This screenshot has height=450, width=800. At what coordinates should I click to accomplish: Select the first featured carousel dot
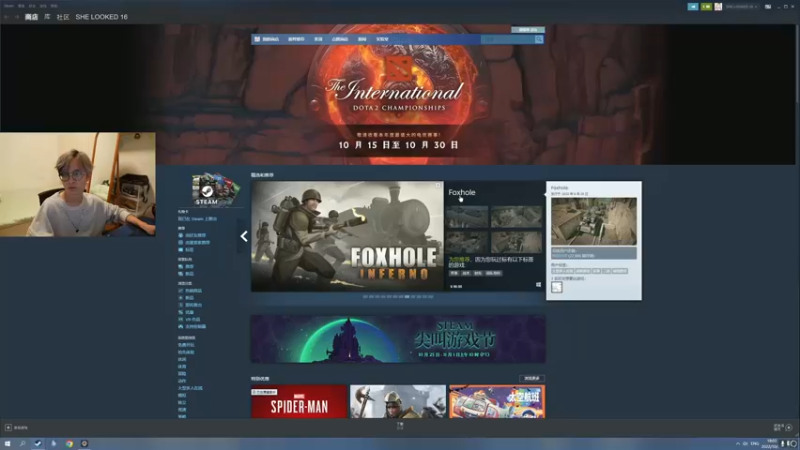click(365, 296)
